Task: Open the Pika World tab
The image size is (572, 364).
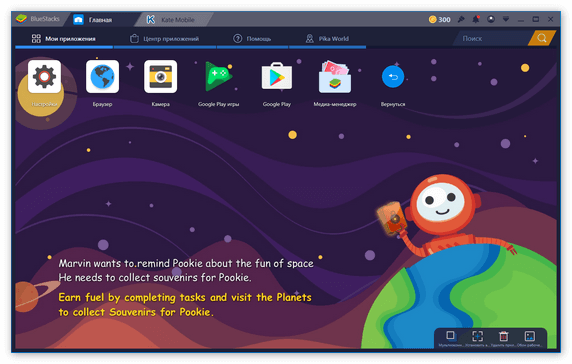Action: pos(327,39)
